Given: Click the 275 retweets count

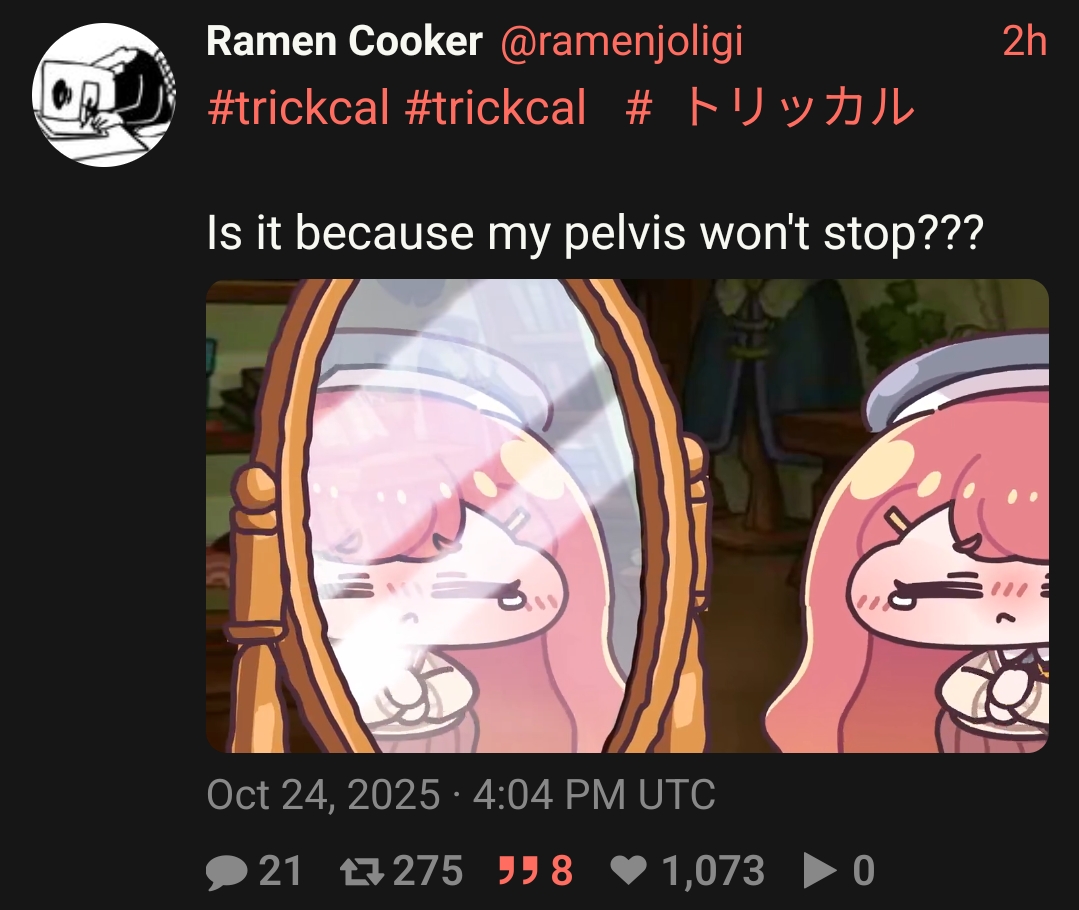Looking at the screenshot, I should [428, 871].
